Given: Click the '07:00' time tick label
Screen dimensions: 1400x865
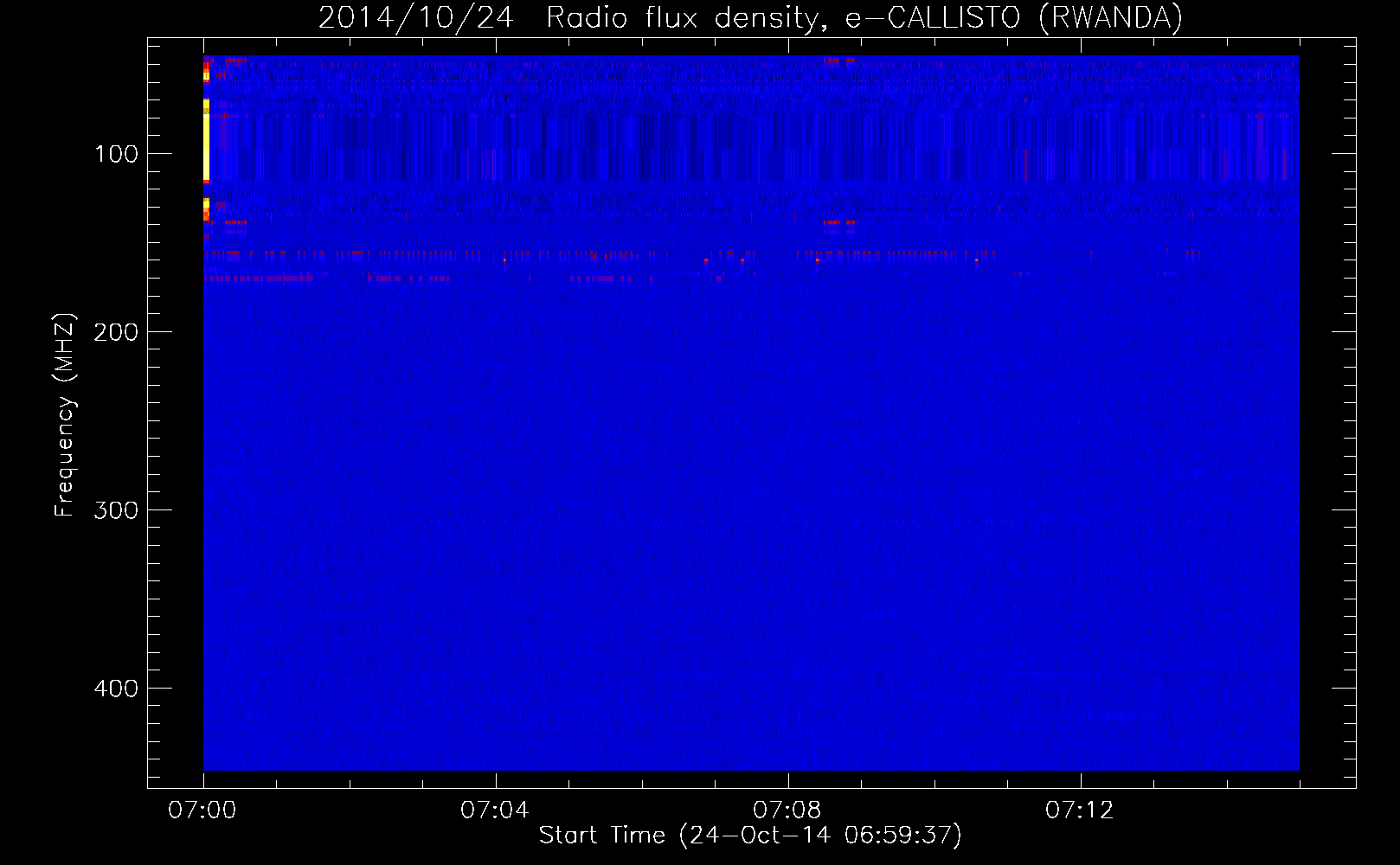Looking at the screenshot, I should coord(202,810).
